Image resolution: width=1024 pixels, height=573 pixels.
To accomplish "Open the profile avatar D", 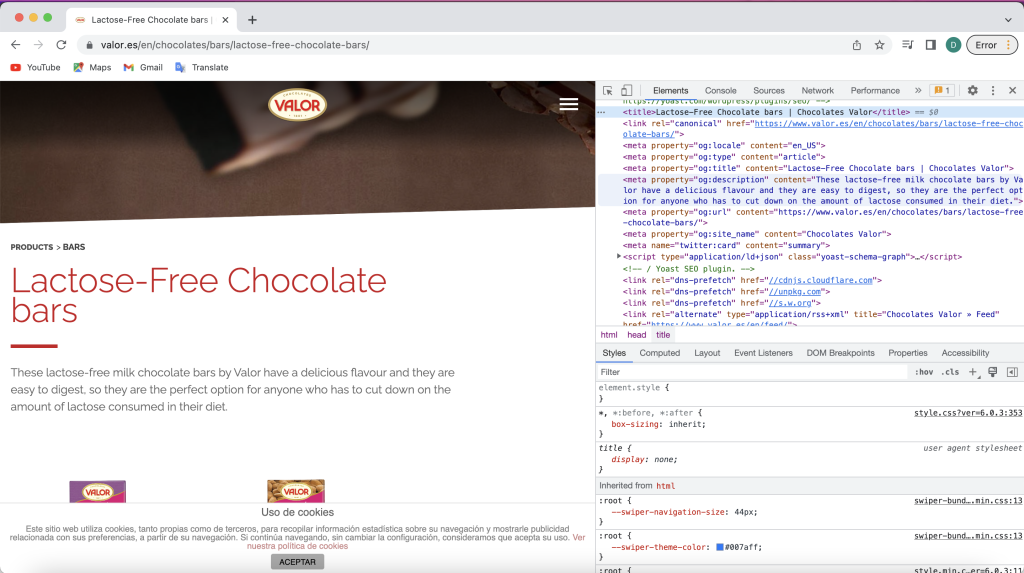I will pos(953,45).
